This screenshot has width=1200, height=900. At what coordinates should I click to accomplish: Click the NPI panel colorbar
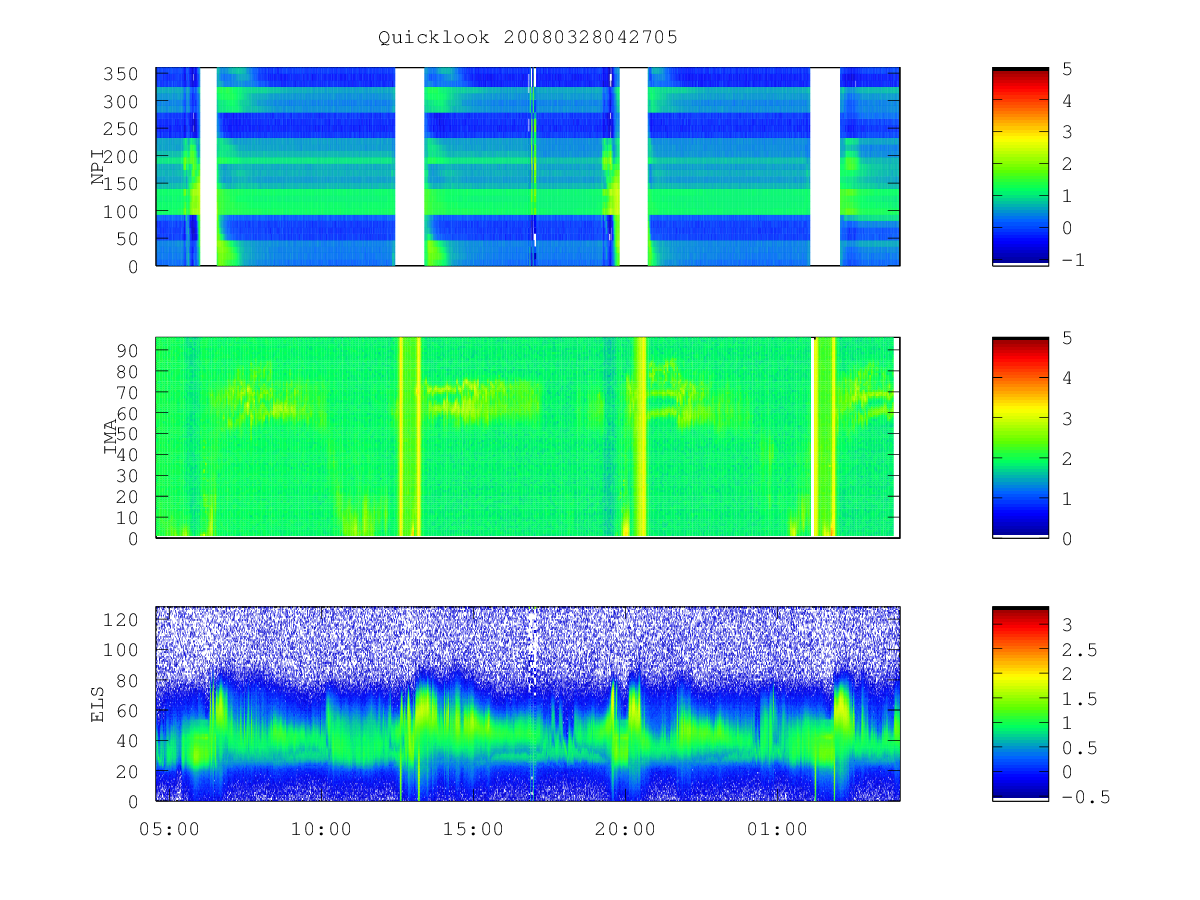point(1020,166)
